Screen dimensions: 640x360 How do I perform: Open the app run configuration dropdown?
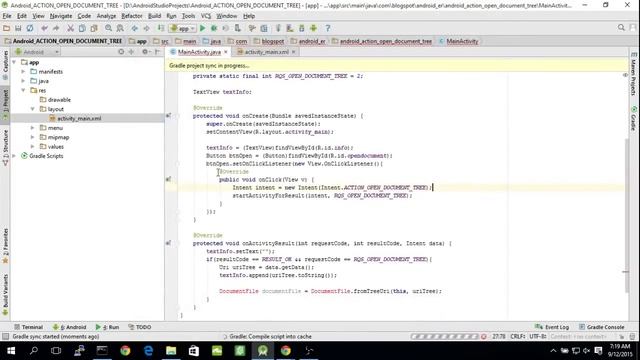pos(183,28)
